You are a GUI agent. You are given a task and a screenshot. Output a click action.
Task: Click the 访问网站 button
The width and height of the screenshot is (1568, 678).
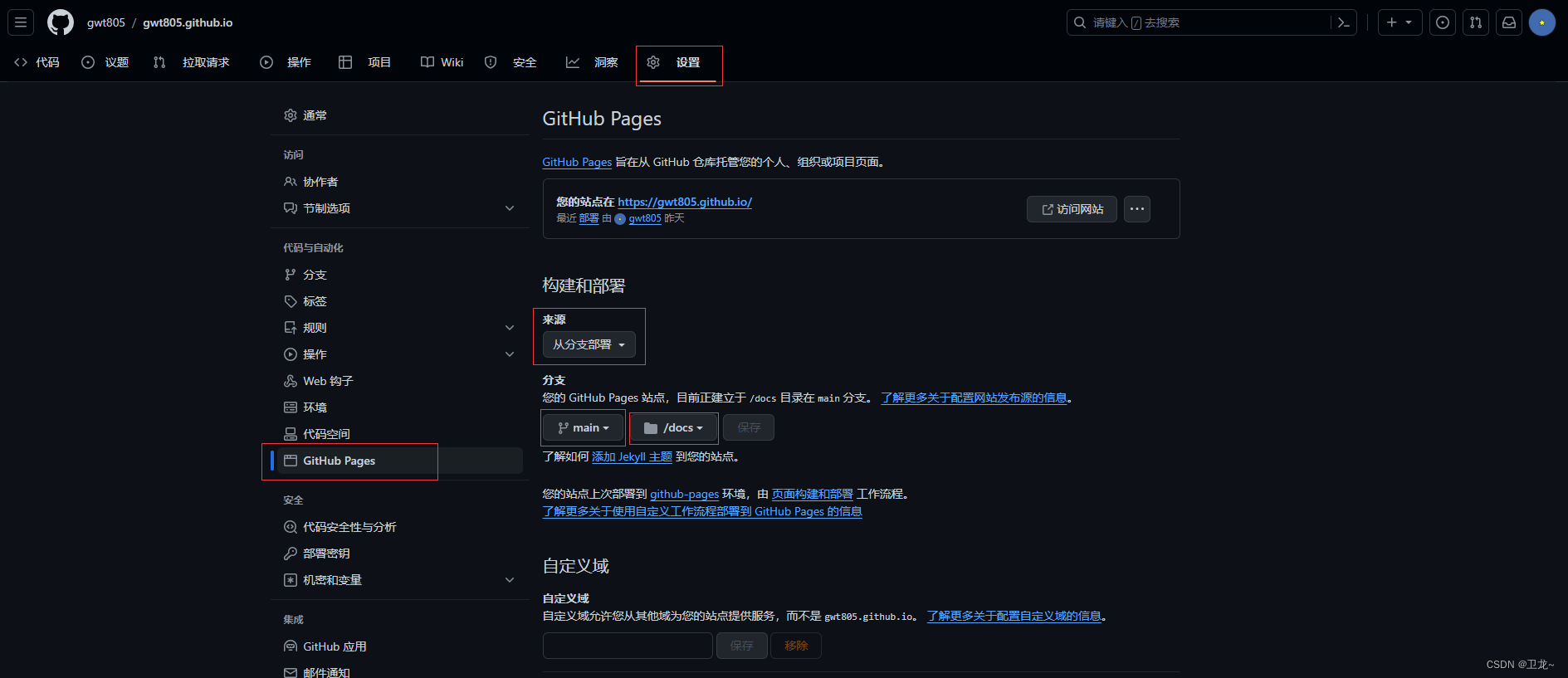click(x=1072, y=209)
